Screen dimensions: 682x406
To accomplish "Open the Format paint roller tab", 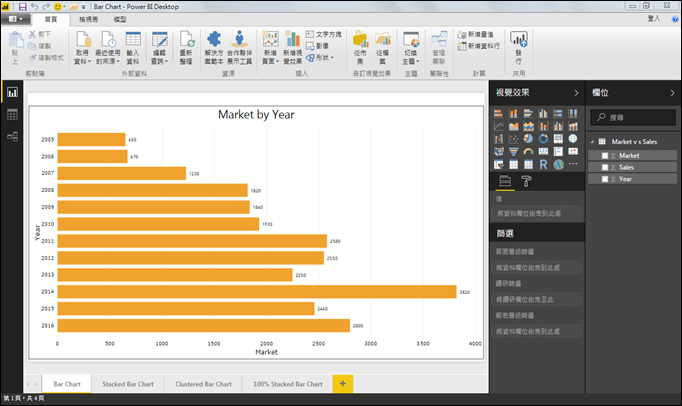I will pos(526,182).
